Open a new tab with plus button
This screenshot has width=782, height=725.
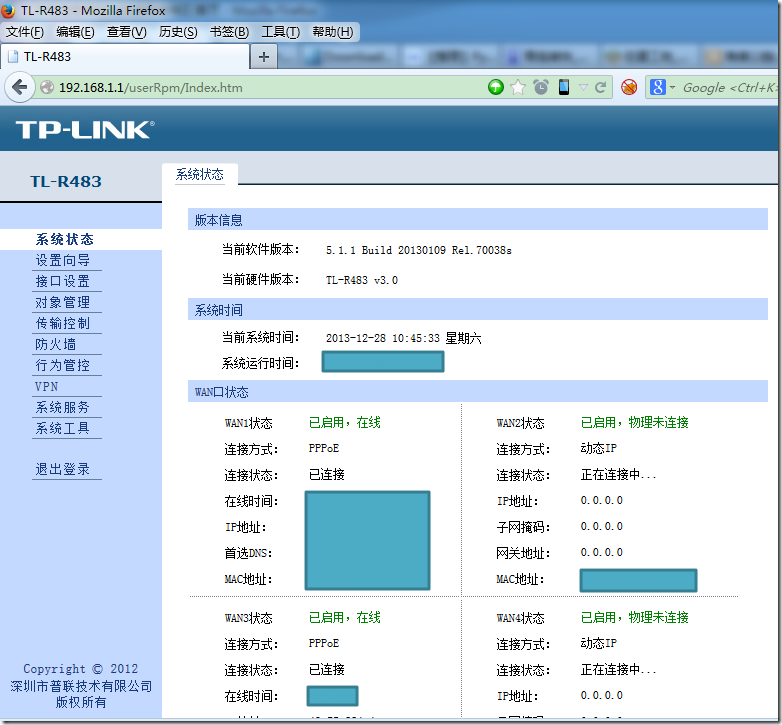[x=264, y=57]
